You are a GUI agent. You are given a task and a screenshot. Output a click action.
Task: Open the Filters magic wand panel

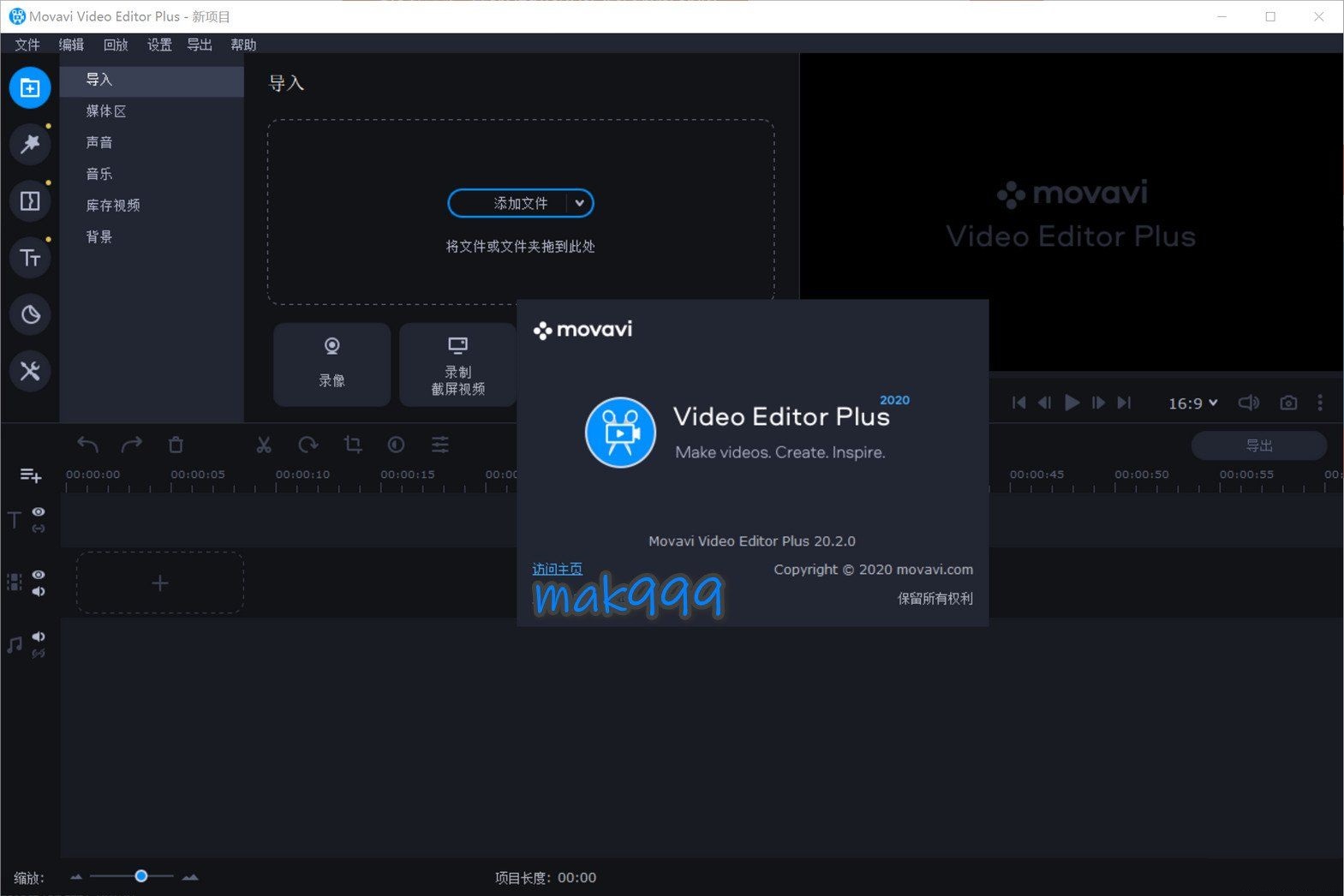(30, 144)
